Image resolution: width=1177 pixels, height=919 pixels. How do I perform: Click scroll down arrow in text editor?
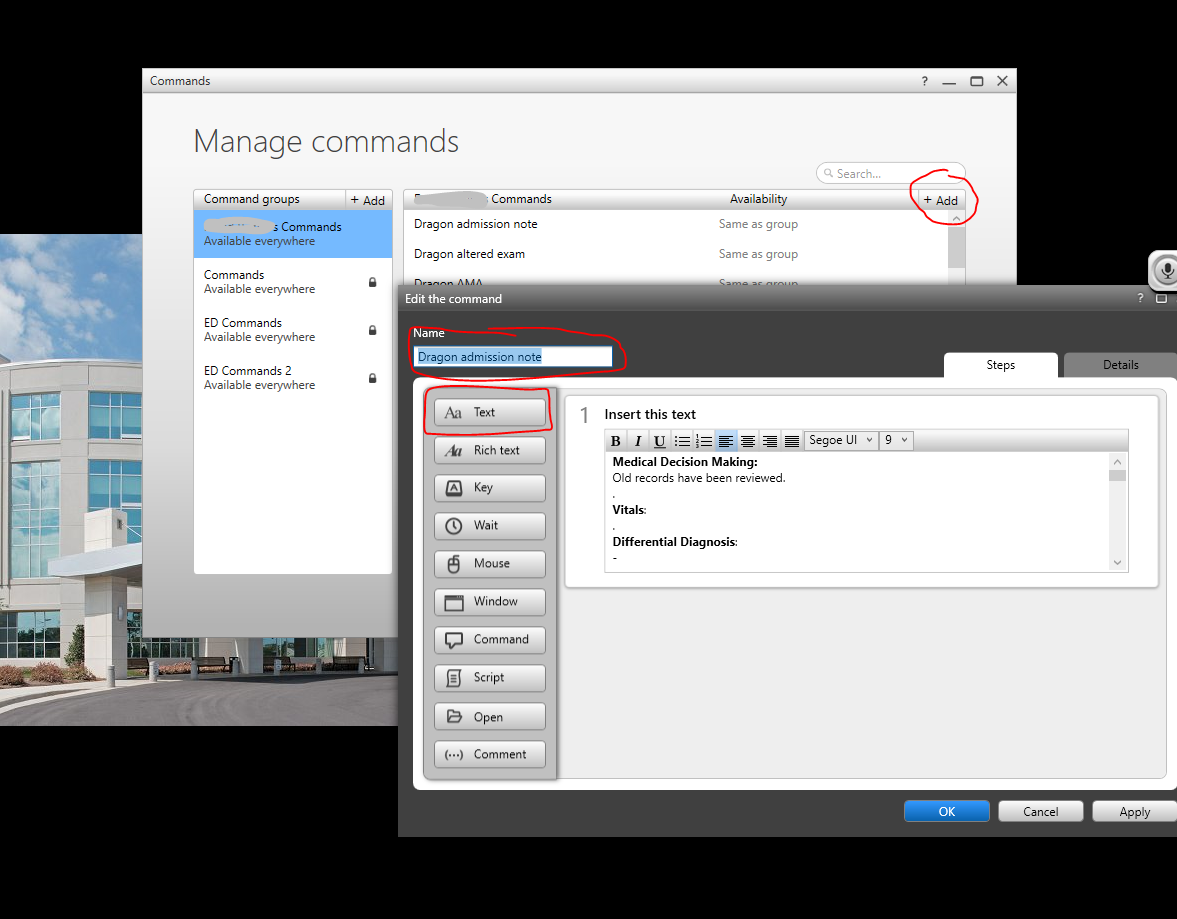pos(1118,562)
